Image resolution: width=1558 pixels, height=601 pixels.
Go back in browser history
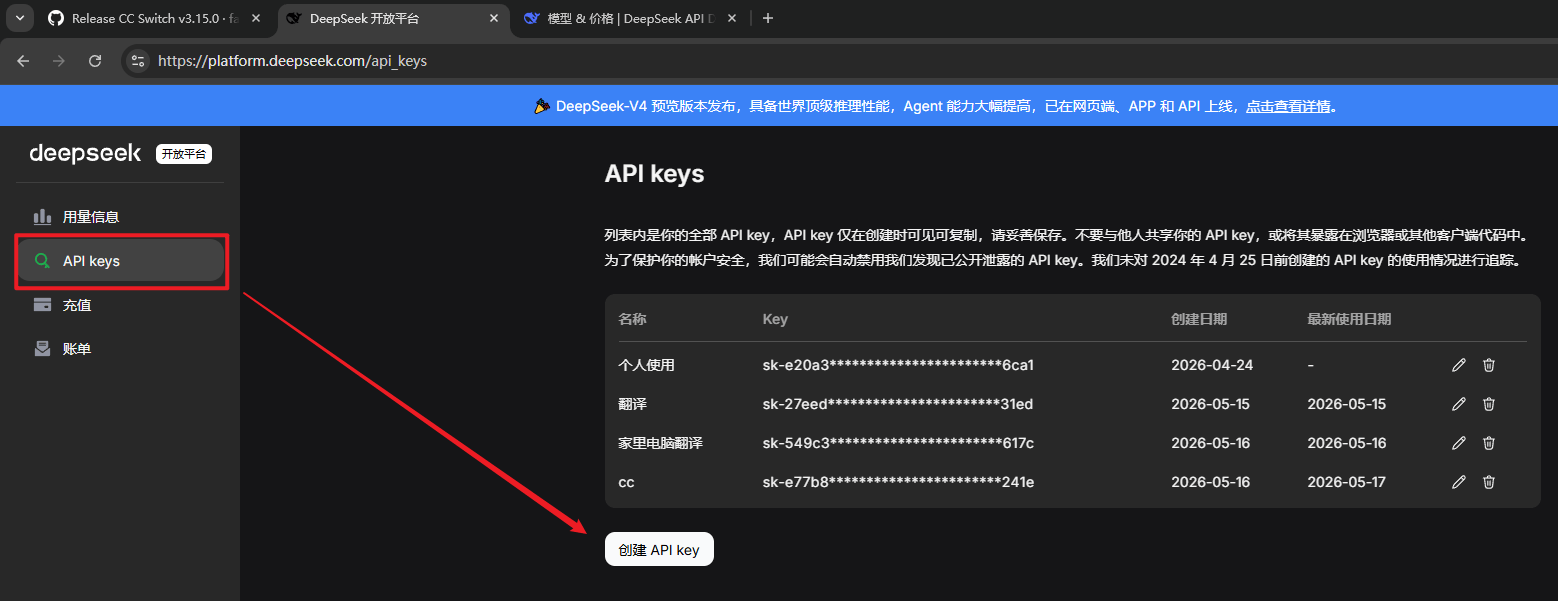[x=23, y=61]
